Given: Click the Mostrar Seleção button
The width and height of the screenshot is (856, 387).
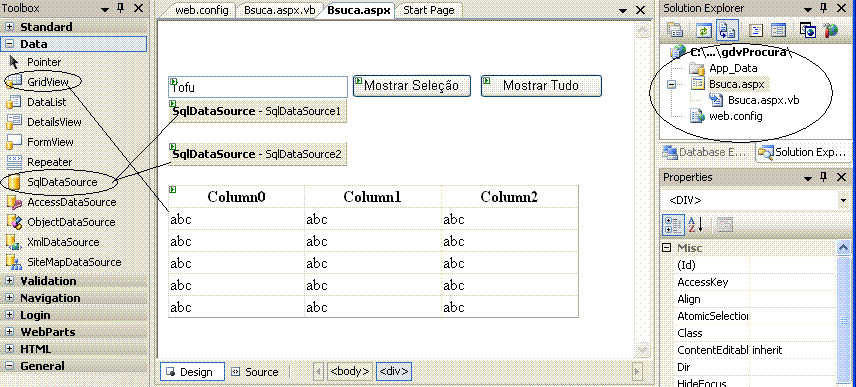Looking at the screenshot, I should pyautogui.click(x=412, y=86).
